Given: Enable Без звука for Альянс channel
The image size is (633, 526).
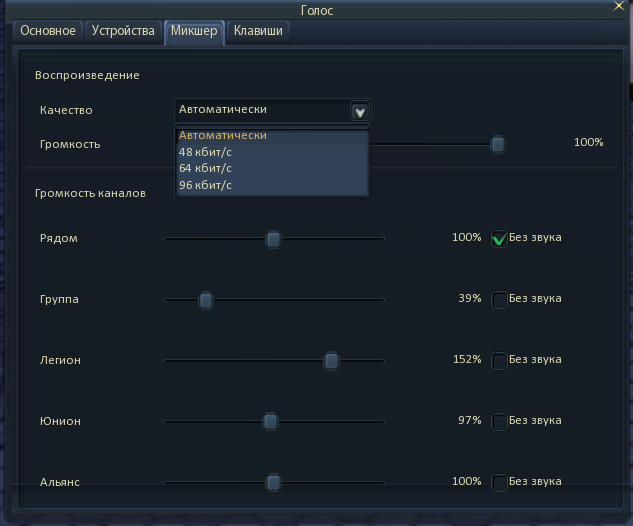Looking at the screenshot, I should [499, 482].
